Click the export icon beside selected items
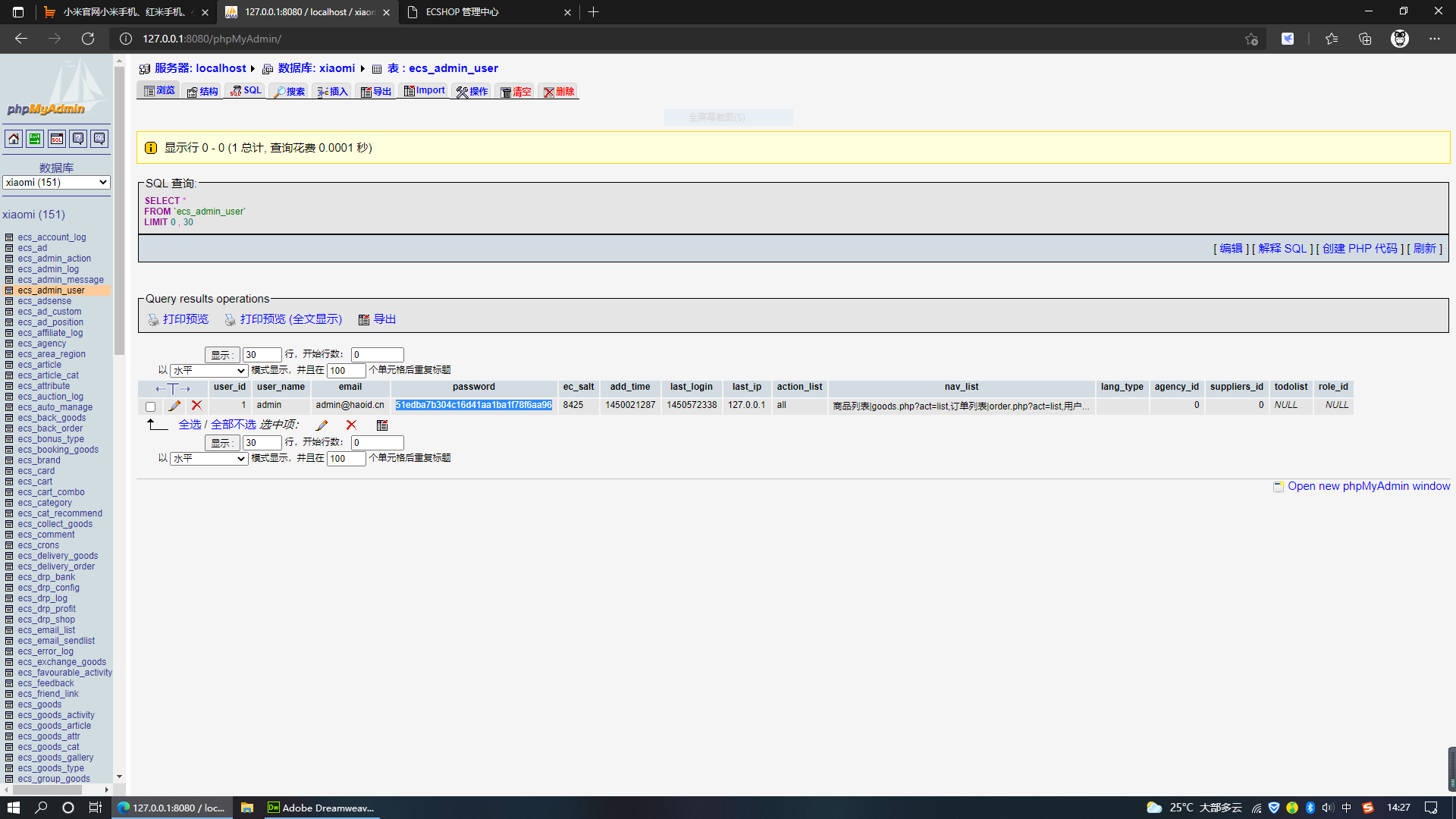This screenshot has width=1456, height=819. [x=382, y=425]
